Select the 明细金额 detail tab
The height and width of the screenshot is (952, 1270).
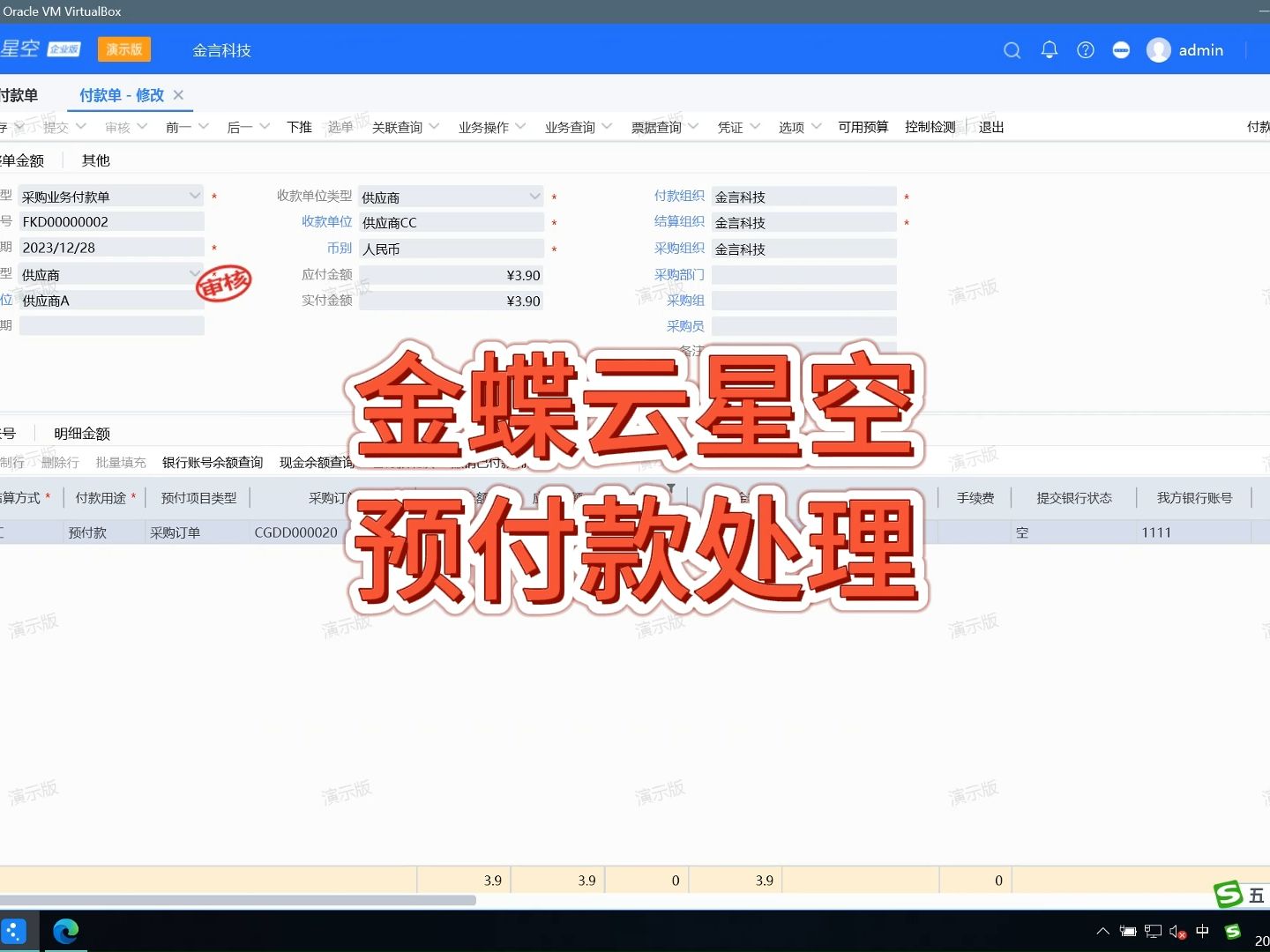tap(82, 434)
